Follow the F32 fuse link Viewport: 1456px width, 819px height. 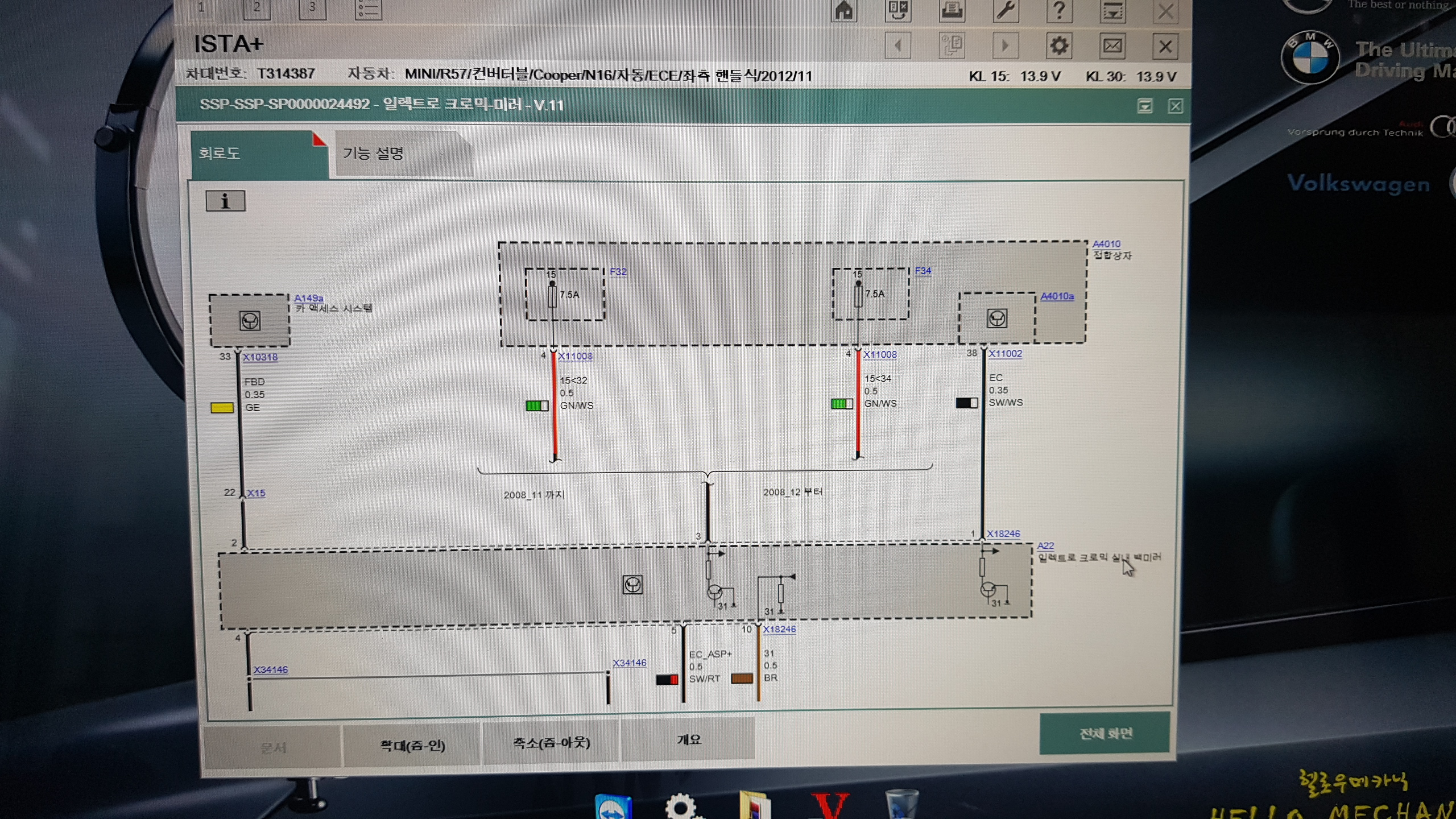coord(618,272)
